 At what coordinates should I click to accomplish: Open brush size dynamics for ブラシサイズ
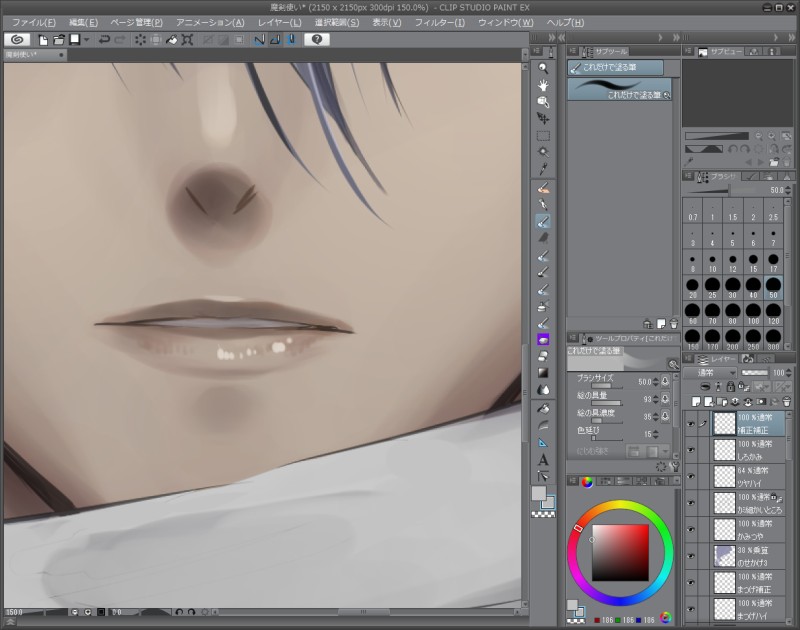click(x=665, y=382)
